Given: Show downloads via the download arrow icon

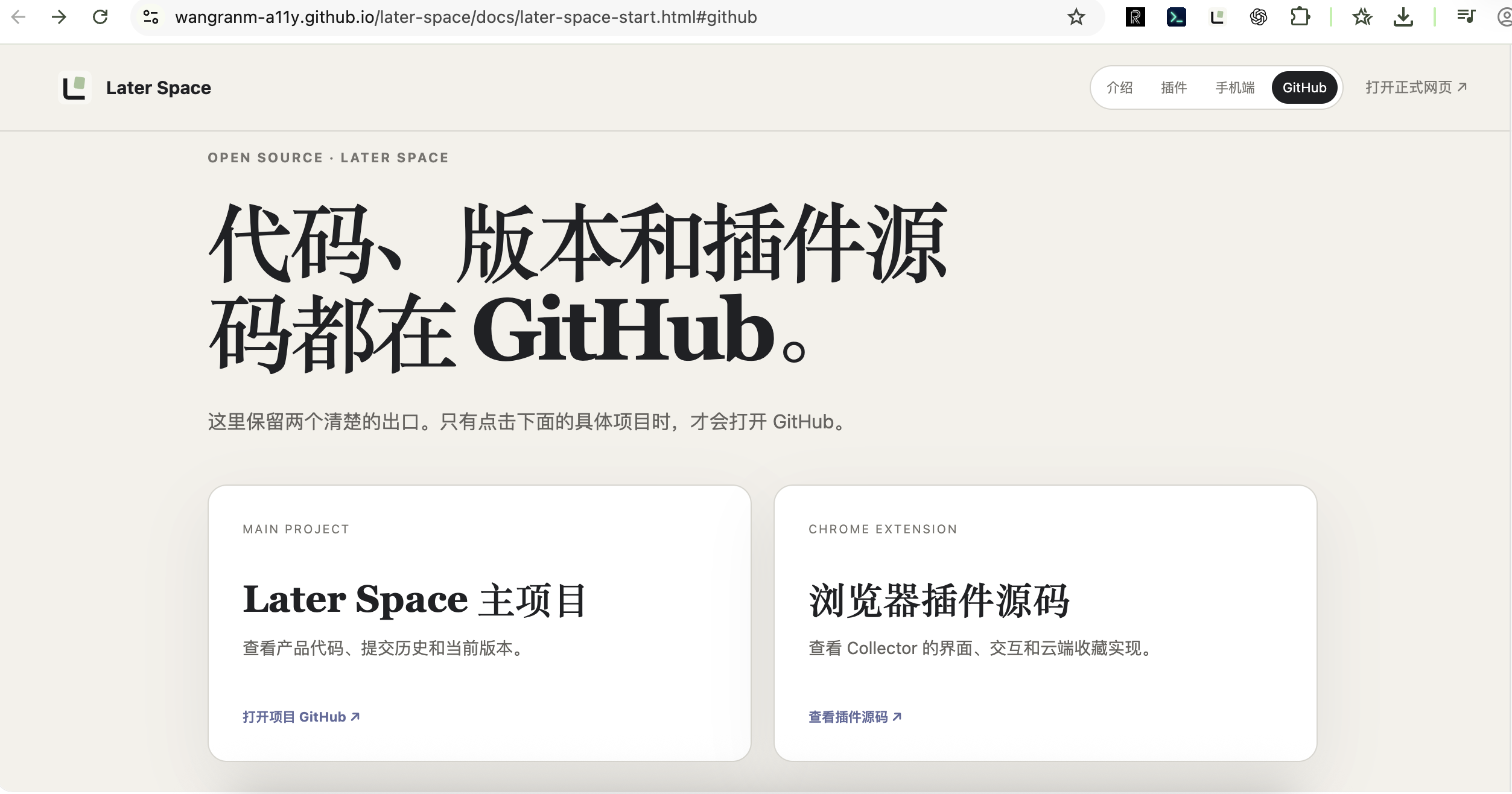Looking at the screenshot, I should 1403,17.
